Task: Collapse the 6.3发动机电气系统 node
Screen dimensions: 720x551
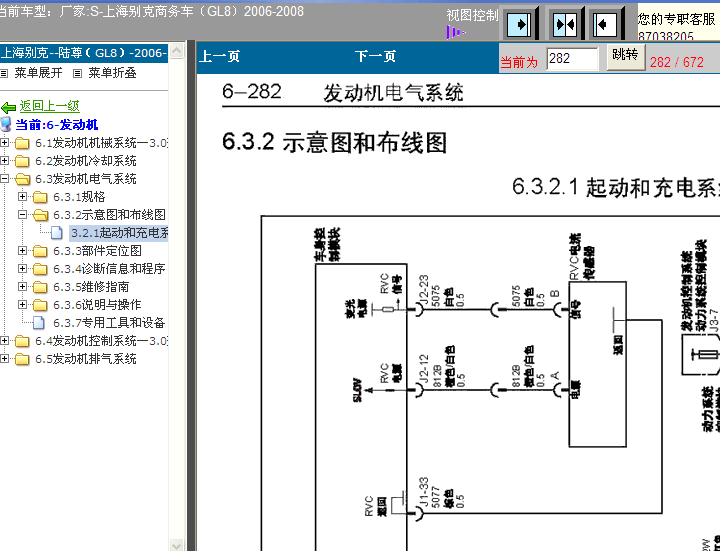Action: pos(5,179)
